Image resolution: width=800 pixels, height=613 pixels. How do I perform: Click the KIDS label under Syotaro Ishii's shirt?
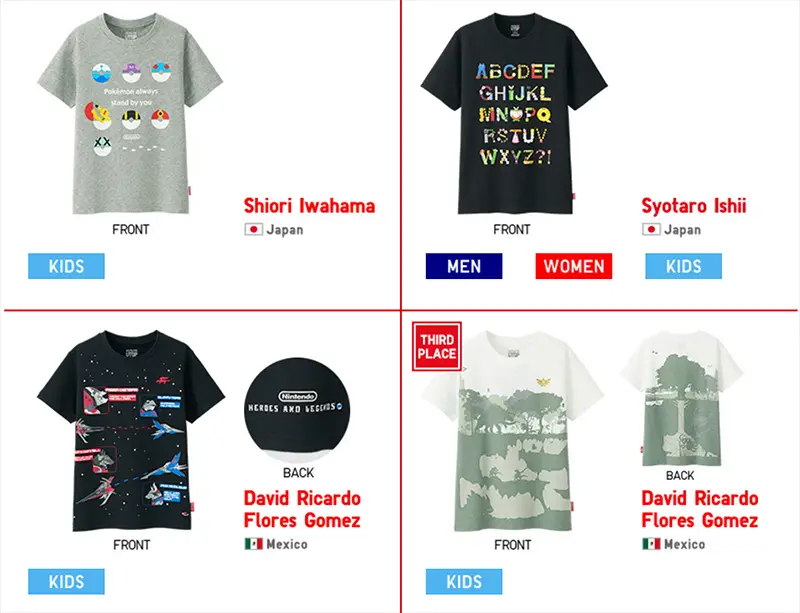[x=683, y=266]
